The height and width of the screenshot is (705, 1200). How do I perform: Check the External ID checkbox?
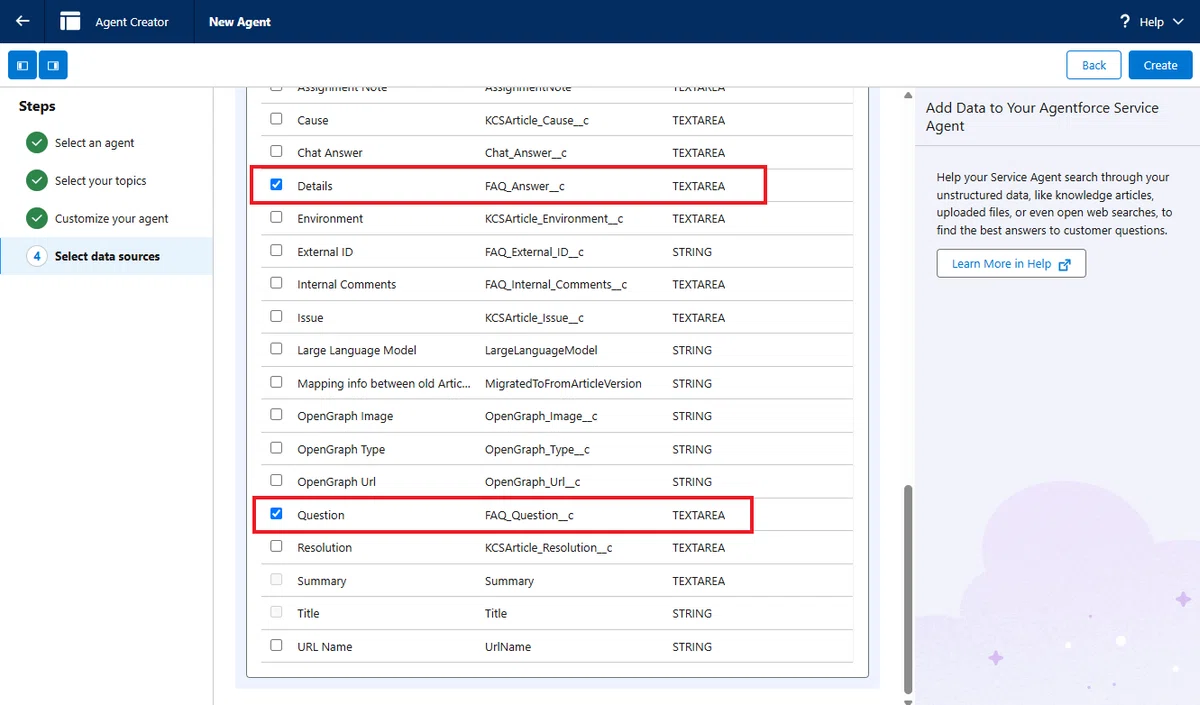pyautogui.click(x=277, y=251)
